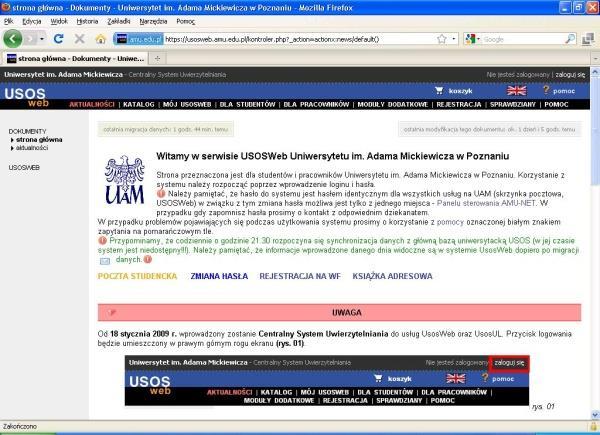
Task: Click the vertical scrollbar down arrow
Action: click(x=595, y=415)
